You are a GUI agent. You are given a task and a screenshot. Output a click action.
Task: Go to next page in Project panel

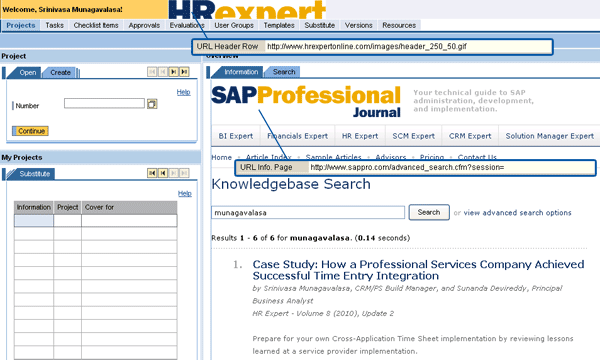click(x=173, y=72)
